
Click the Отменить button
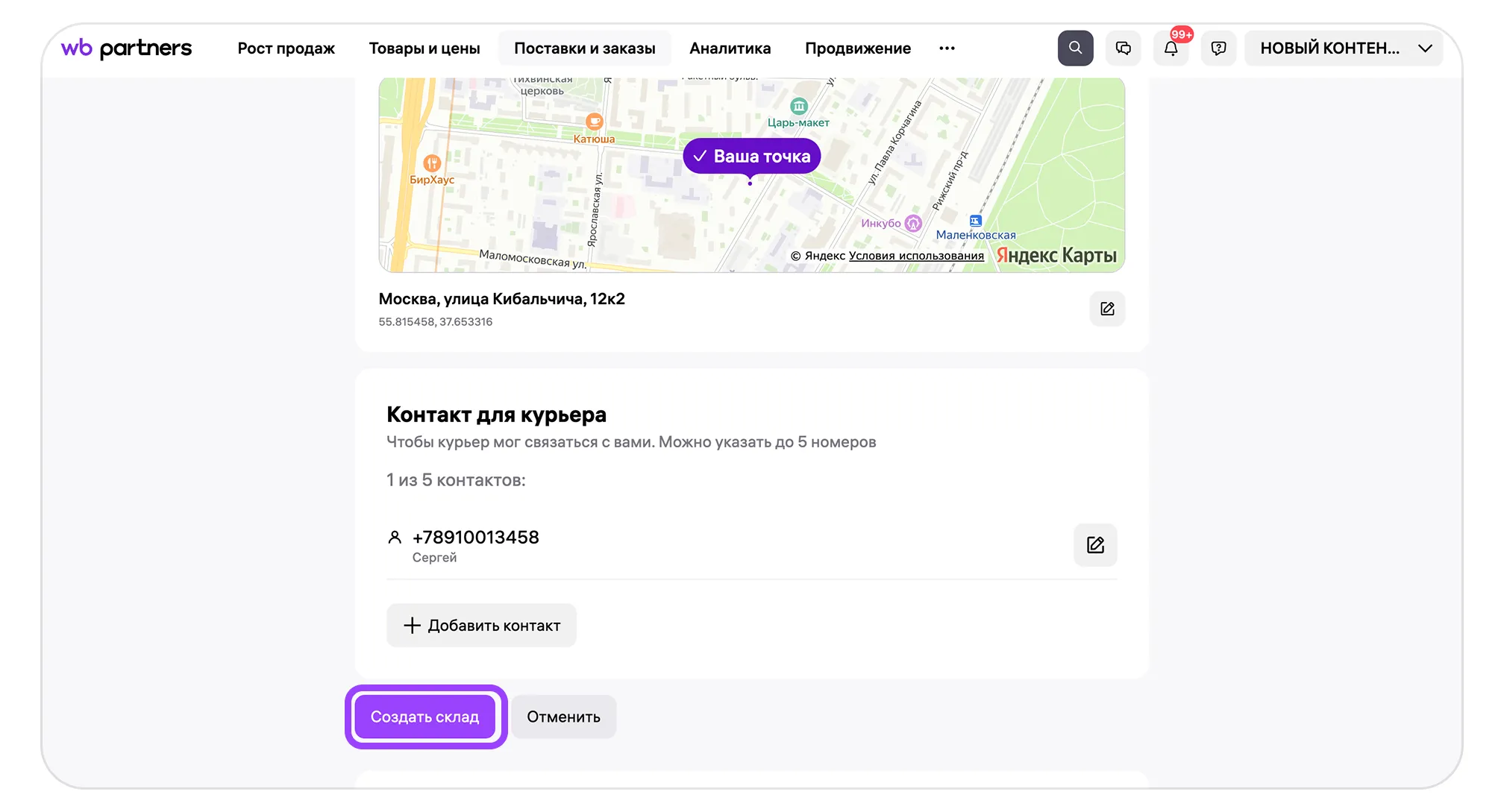point(563,717)
